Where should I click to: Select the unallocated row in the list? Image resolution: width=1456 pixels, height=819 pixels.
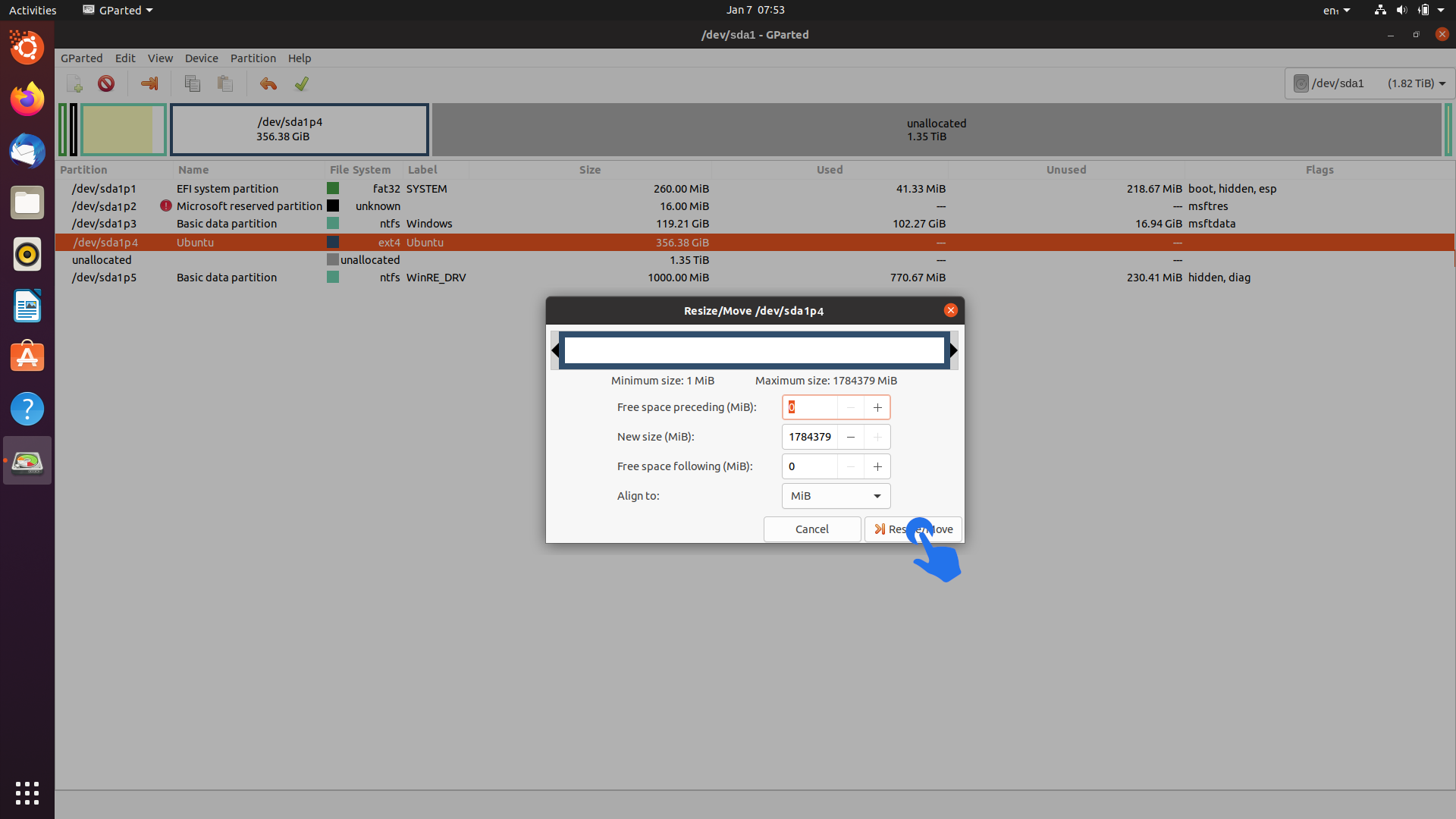click(755, 260)
